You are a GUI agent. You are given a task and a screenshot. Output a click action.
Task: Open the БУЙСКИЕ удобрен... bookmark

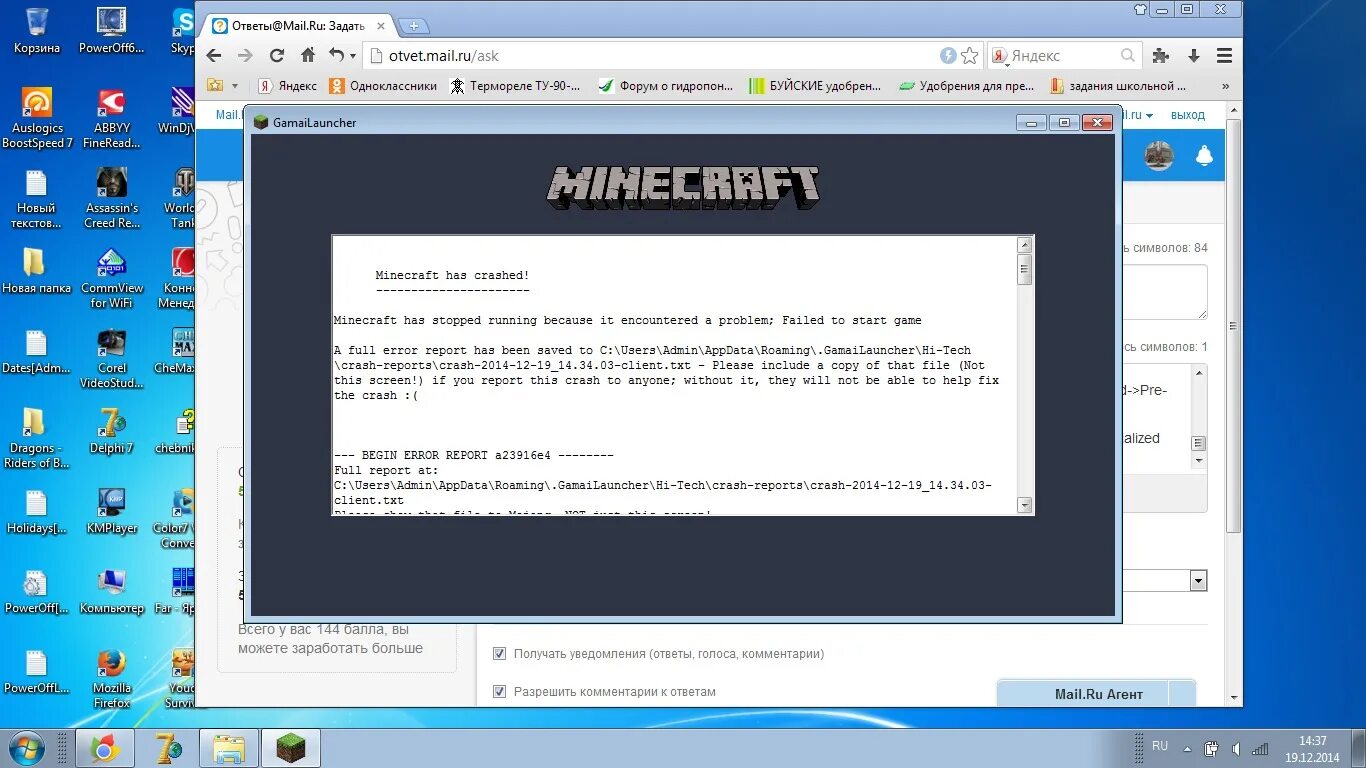(815, 86)
